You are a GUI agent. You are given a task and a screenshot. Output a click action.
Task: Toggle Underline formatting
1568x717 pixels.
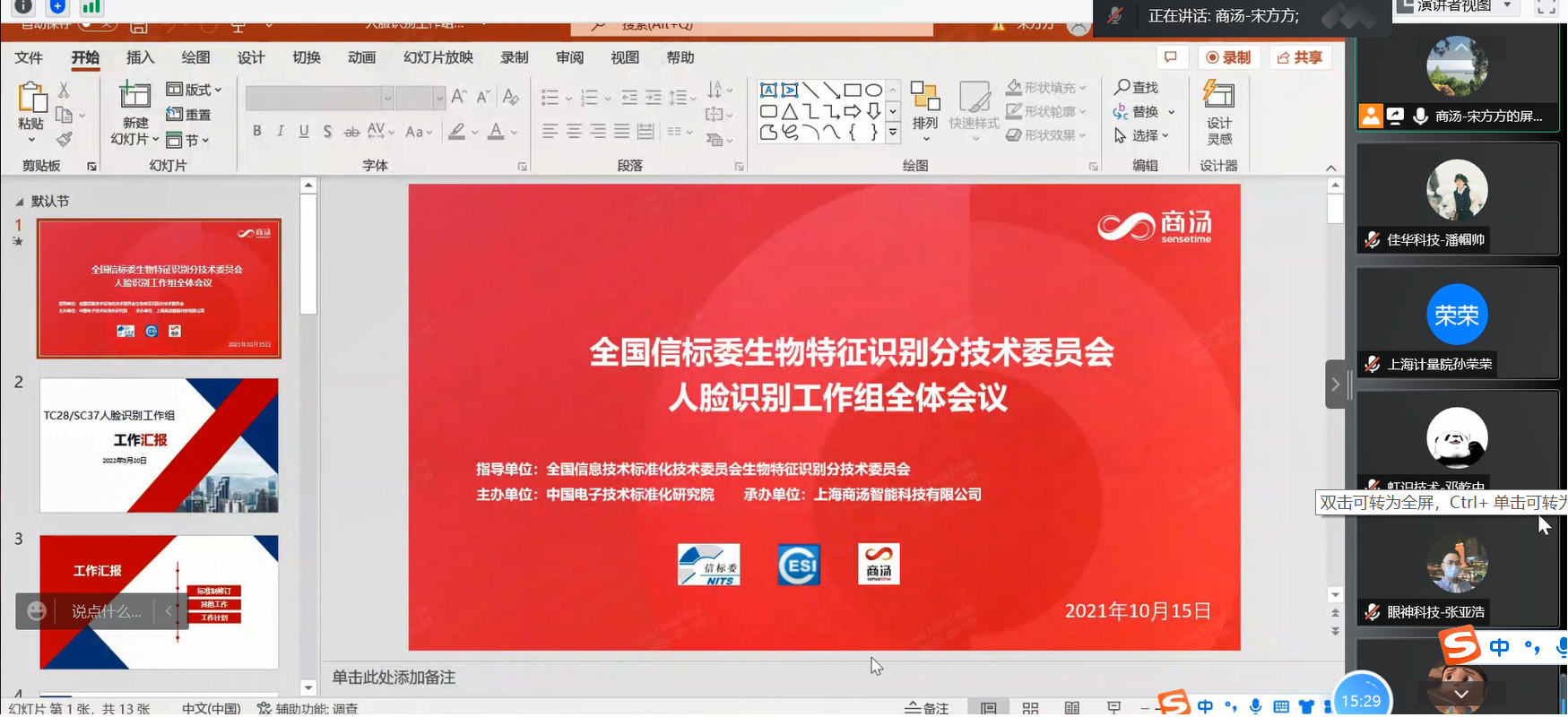(304, 131)
